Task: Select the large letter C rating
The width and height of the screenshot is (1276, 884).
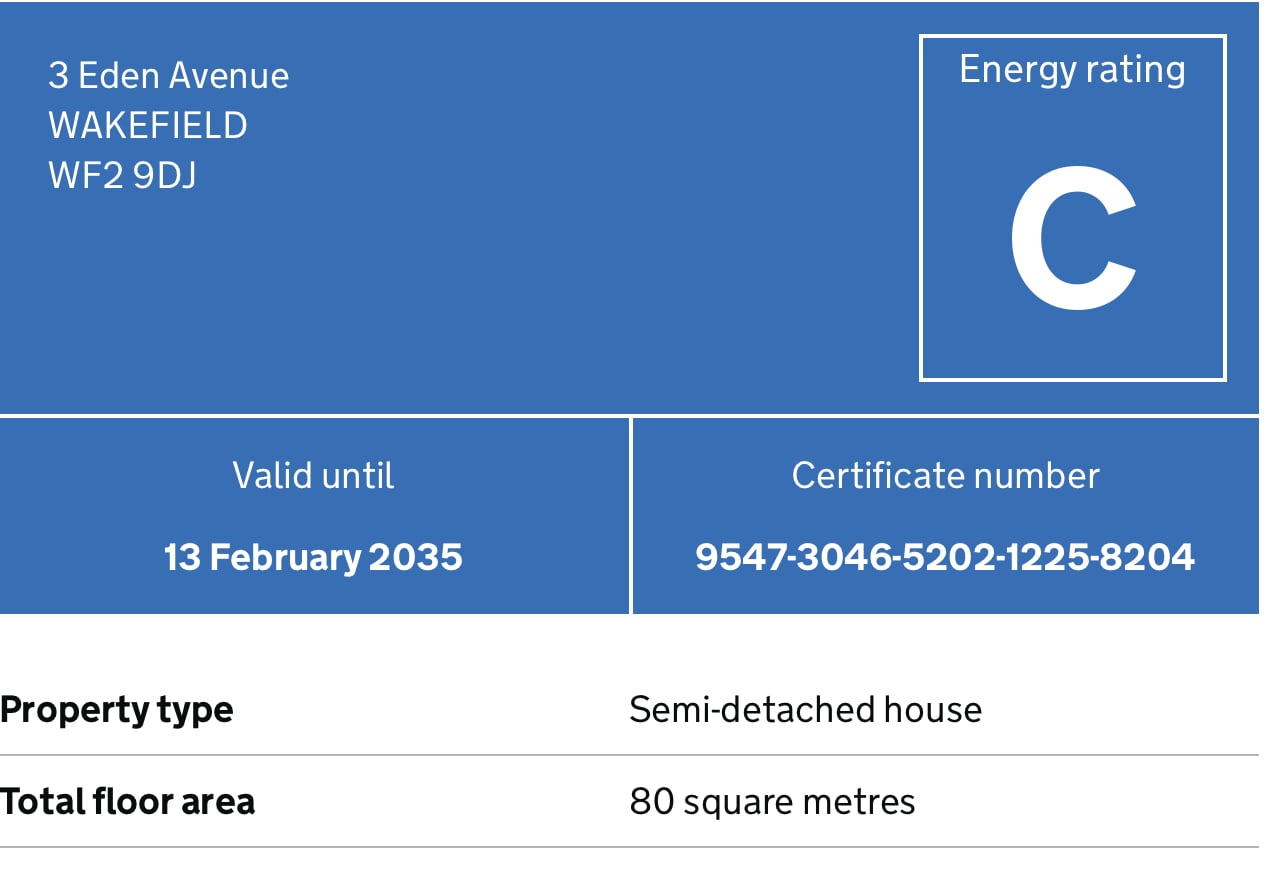Action: point(1072,240)
